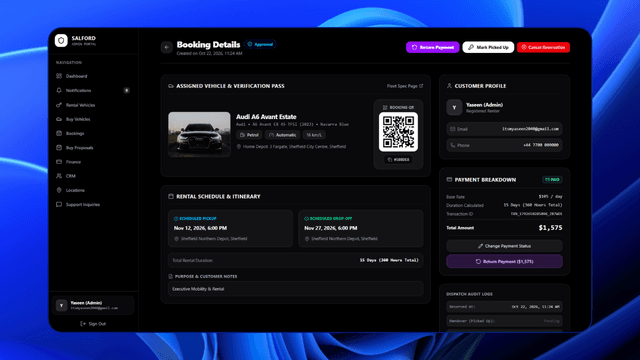Click the Paid status badge

click(x=552, y=180)
